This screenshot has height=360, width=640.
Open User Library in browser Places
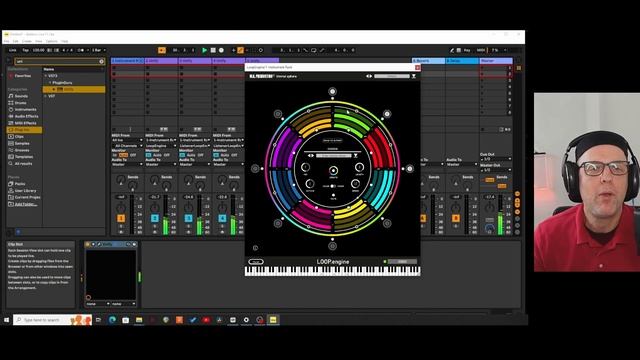pos(25,191)
